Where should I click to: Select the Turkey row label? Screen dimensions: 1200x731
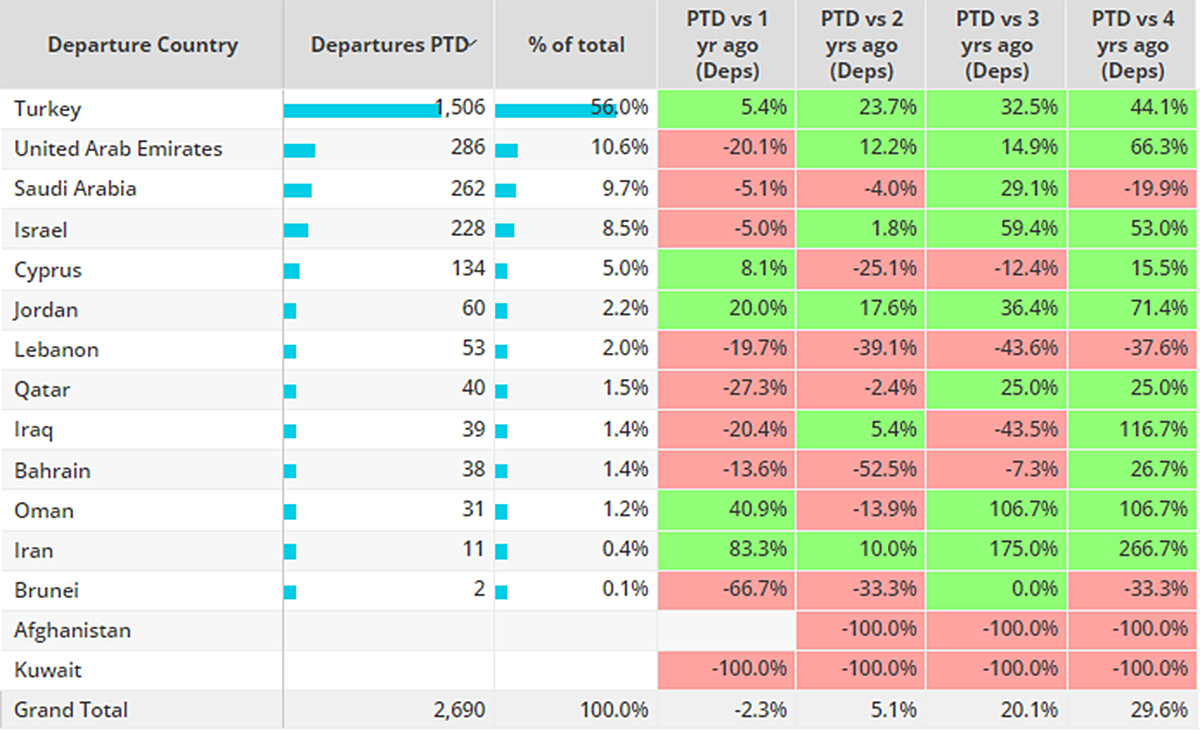pos(47,109)
